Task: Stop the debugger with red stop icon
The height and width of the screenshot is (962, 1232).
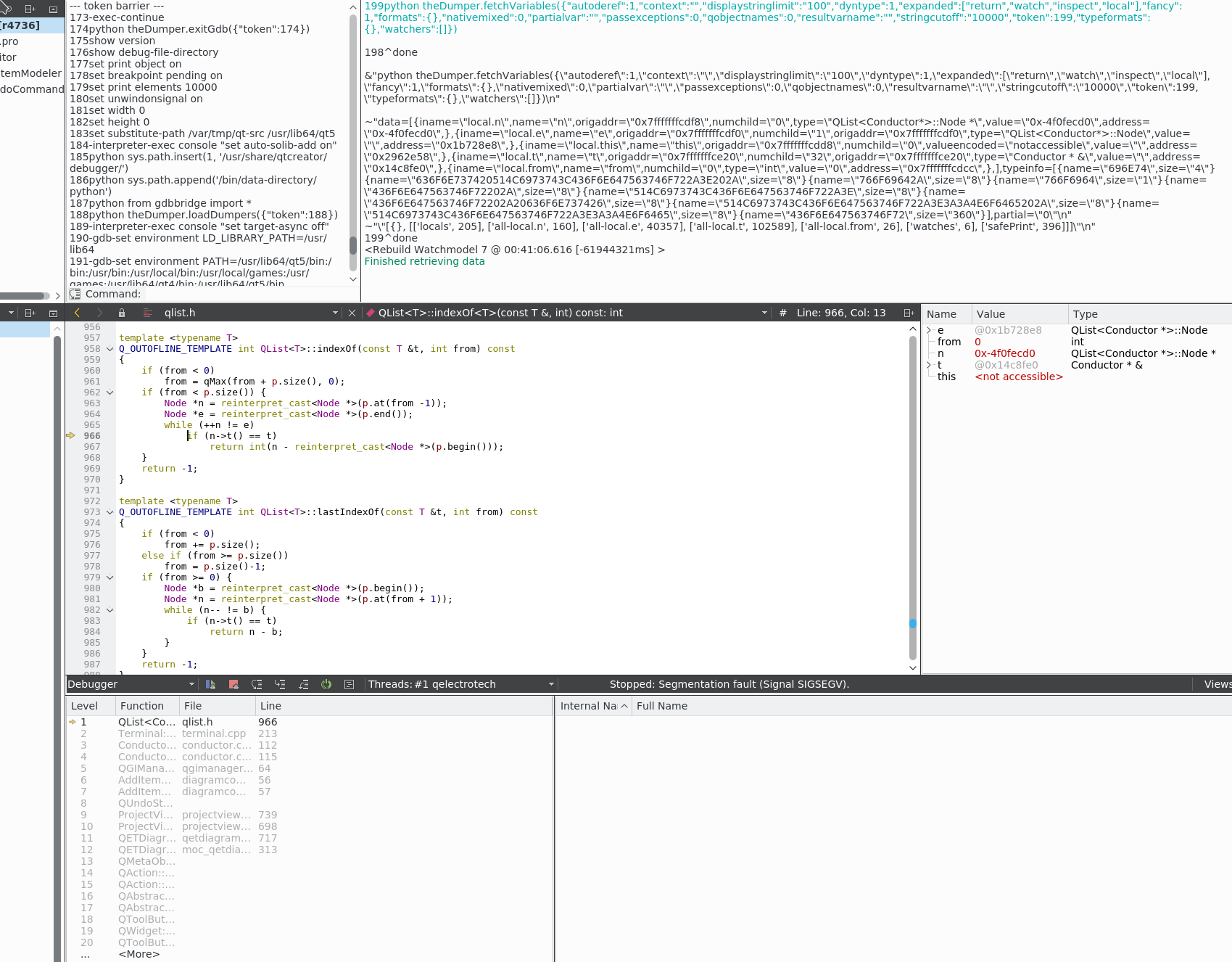Action: pyautogui.click(x=233, y=684)
